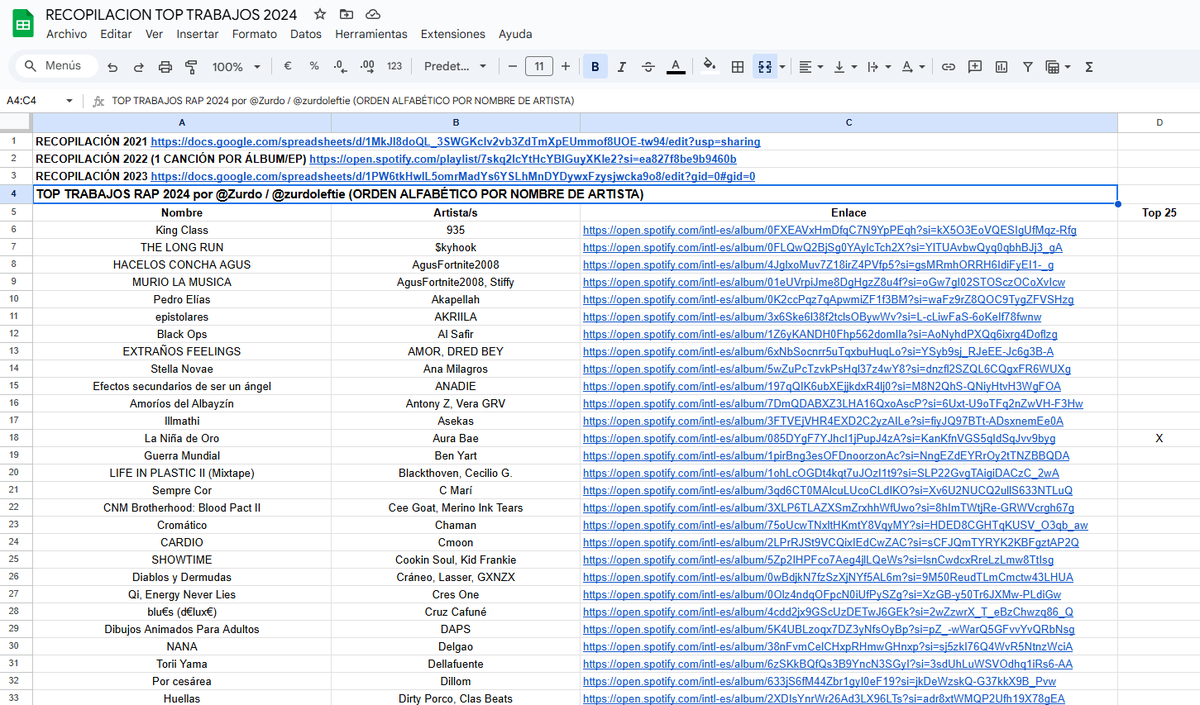Move document to folder icon
The width and height of the screenshot is (1200, 705).
point(346,15)
